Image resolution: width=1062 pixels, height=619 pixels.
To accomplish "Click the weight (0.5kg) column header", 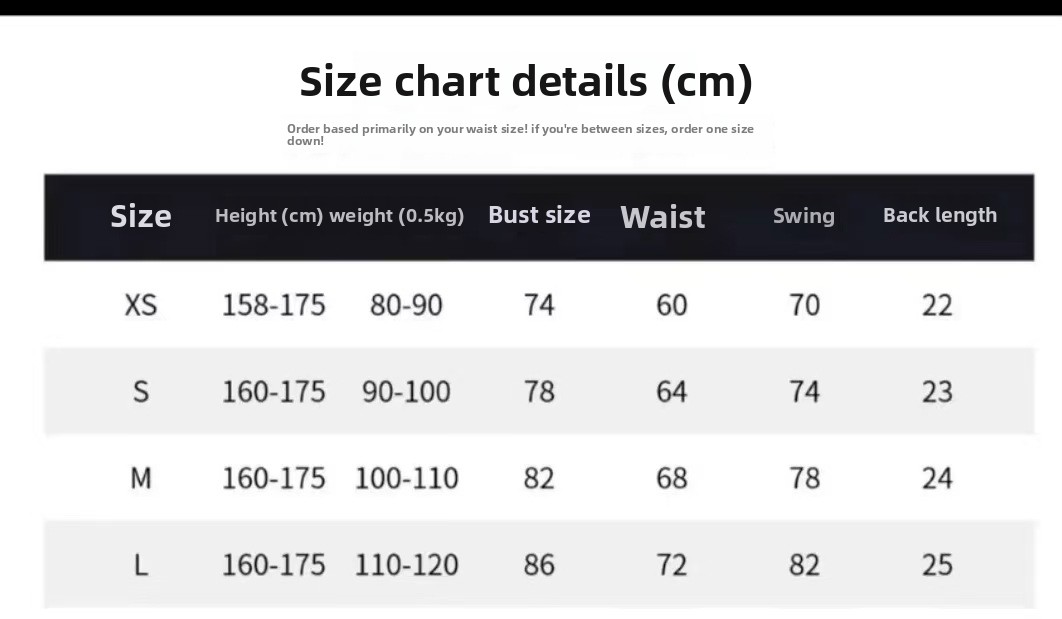I will 397,216.
